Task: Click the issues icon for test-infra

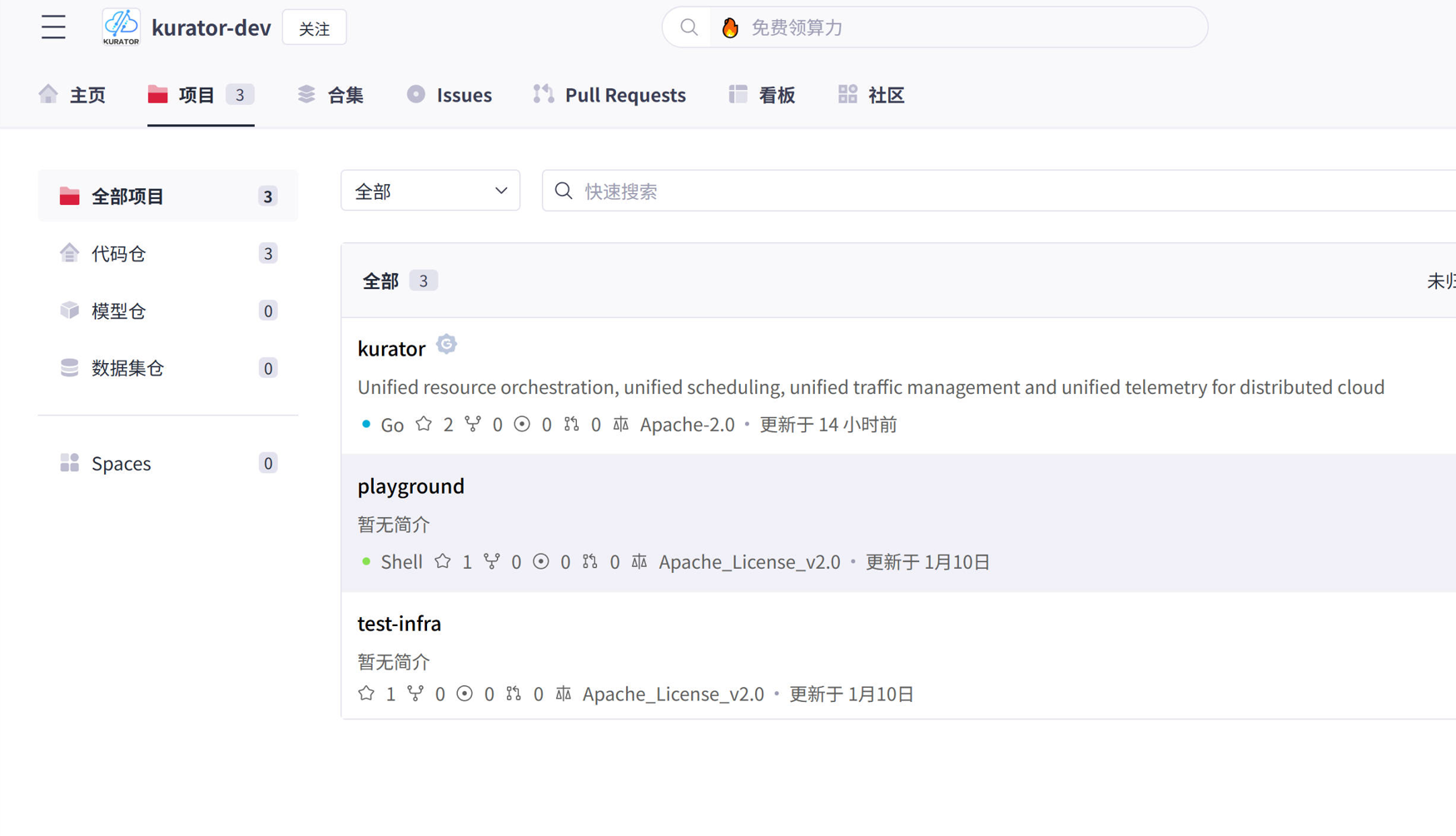Action: (465, 693)
